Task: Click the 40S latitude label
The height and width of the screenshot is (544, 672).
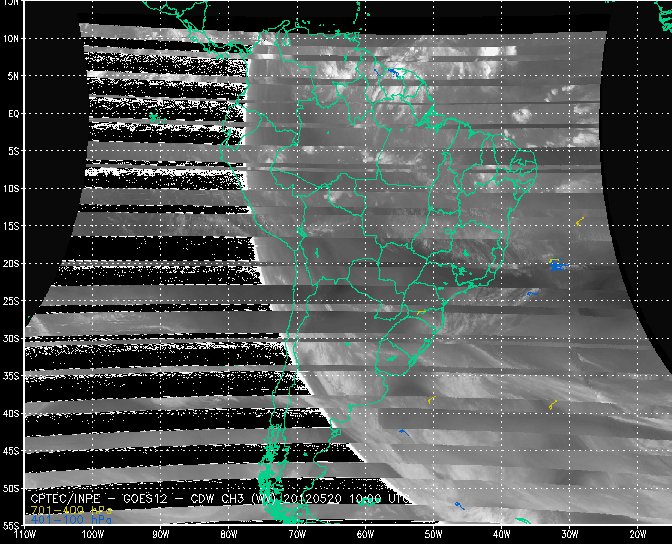Action: (x=11, y=414)
